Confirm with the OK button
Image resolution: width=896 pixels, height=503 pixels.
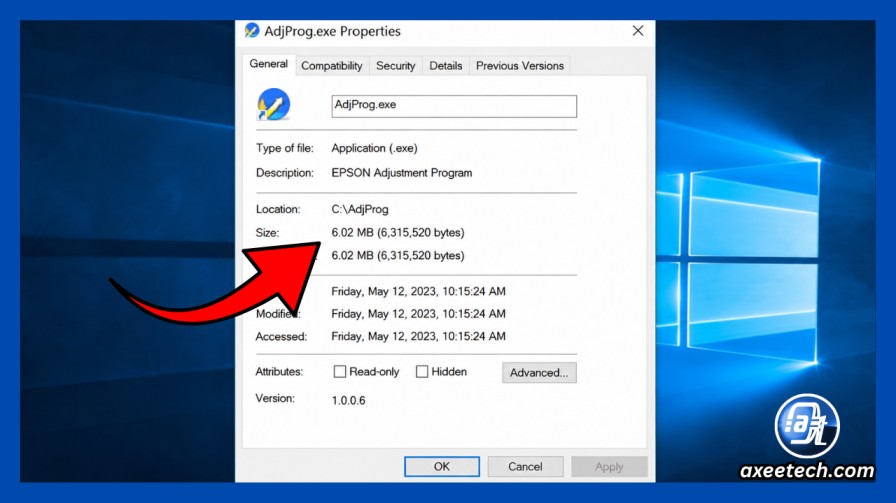[x=442, y=466]
